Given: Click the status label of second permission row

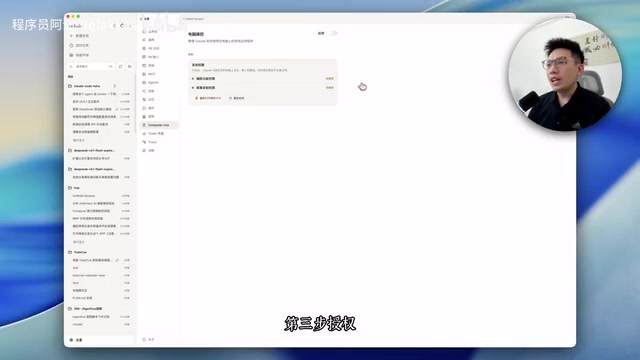Looking at the screenshot, I should [330, 88].
